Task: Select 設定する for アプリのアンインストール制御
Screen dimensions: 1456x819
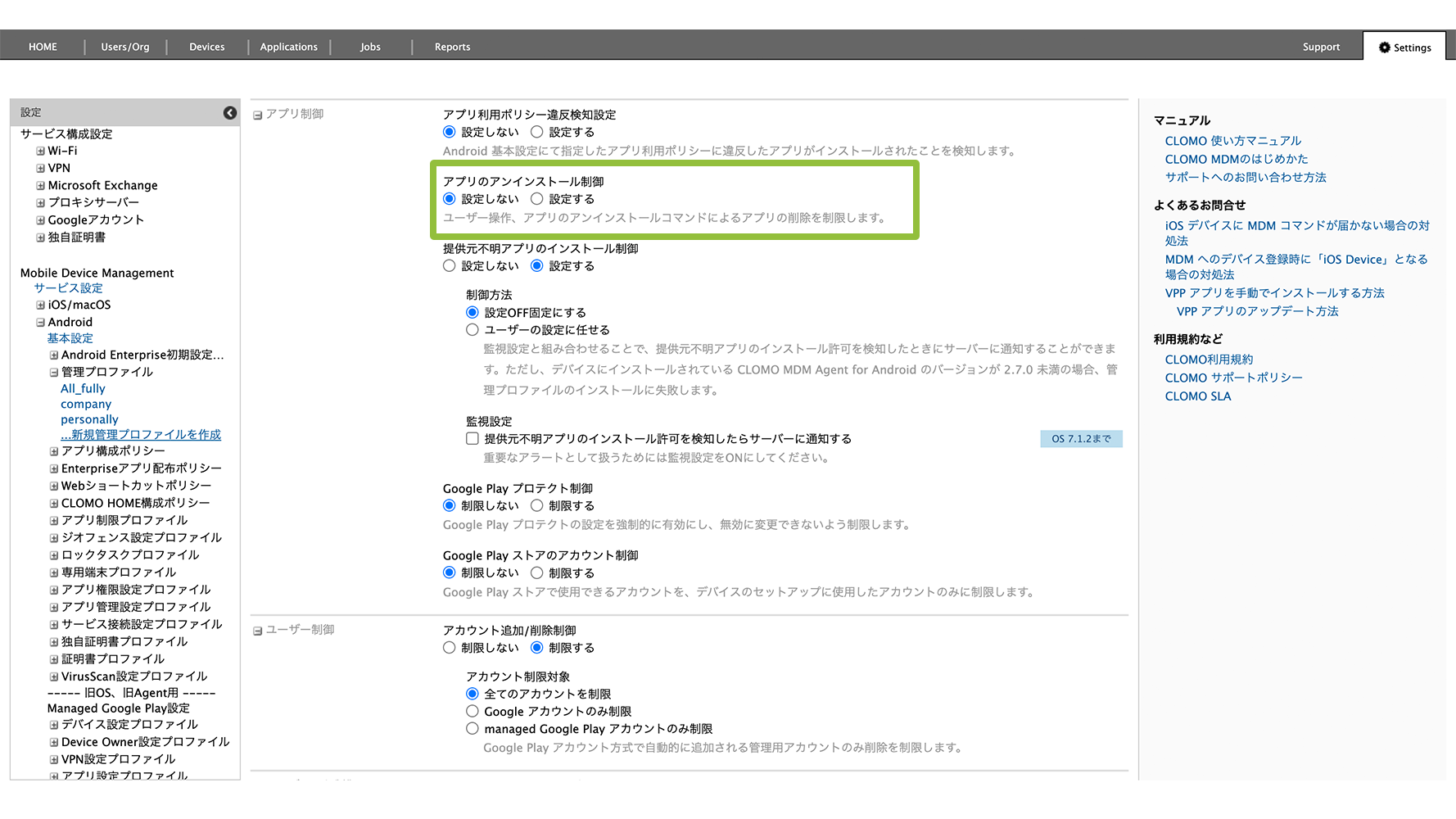Action: pyautogui.click(x=537, y=199)
